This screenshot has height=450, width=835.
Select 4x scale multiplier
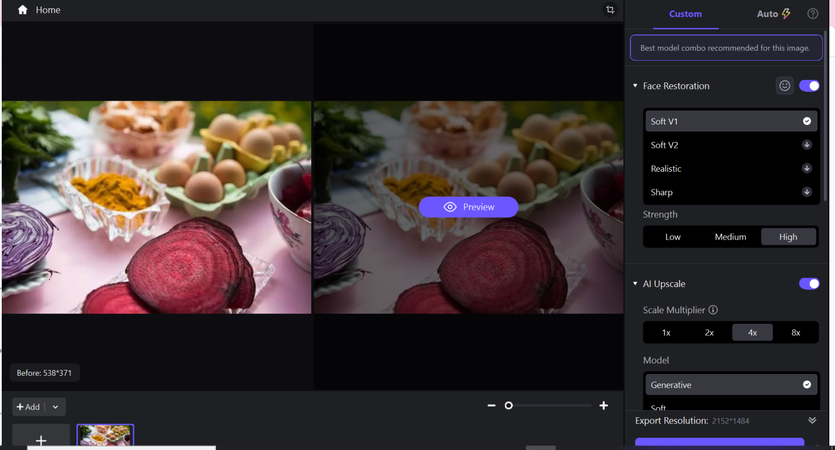click(x=752, y=332)
